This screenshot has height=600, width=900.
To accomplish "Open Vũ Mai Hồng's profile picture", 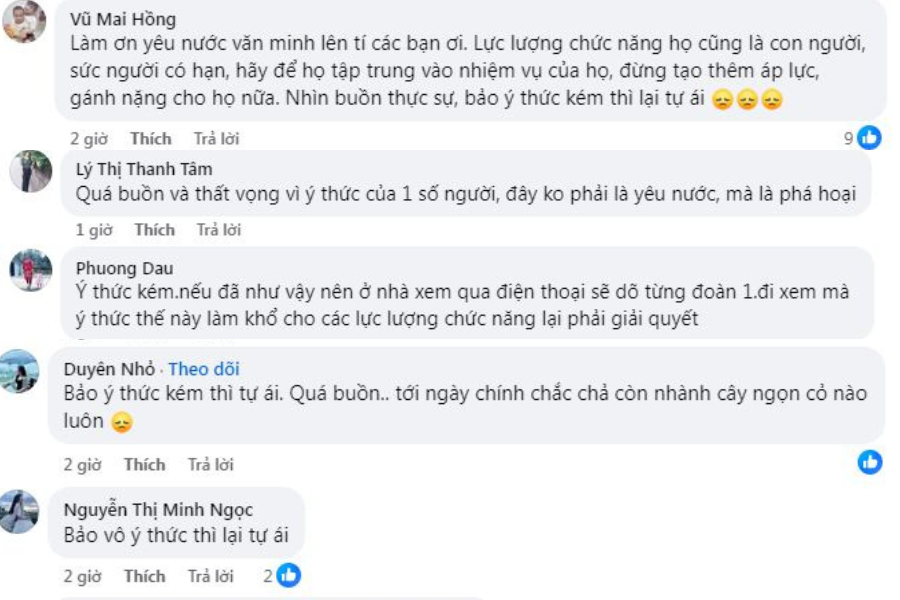I will coord(24,21).
